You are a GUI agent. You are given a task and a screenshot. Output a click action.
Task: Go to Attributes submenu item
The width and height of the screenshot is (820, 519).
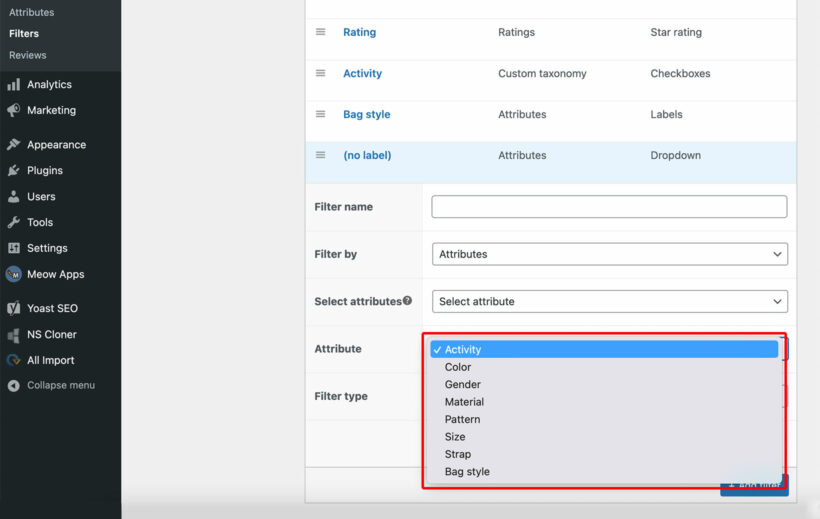[x=31, y=12]
